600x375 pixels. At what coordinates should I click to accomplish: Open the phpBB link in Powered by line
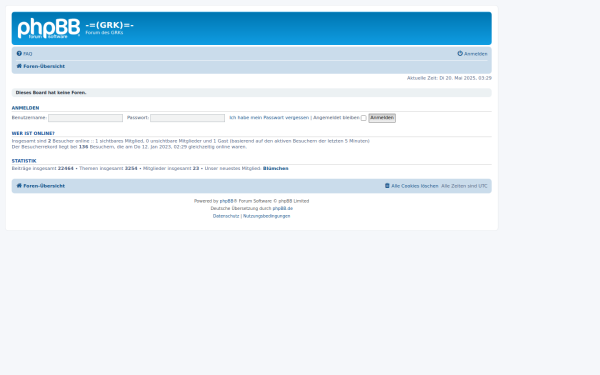tap(226, 201)
